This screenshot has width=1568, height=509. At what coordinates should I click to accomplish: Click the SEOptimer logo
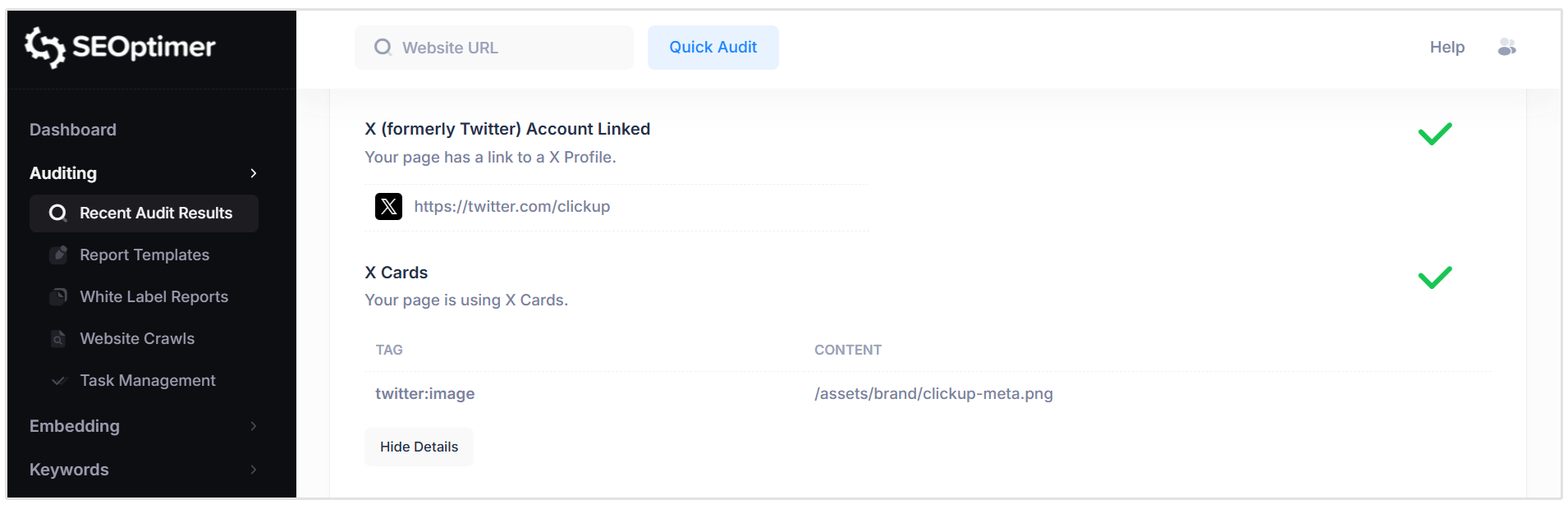pos(120,48)
